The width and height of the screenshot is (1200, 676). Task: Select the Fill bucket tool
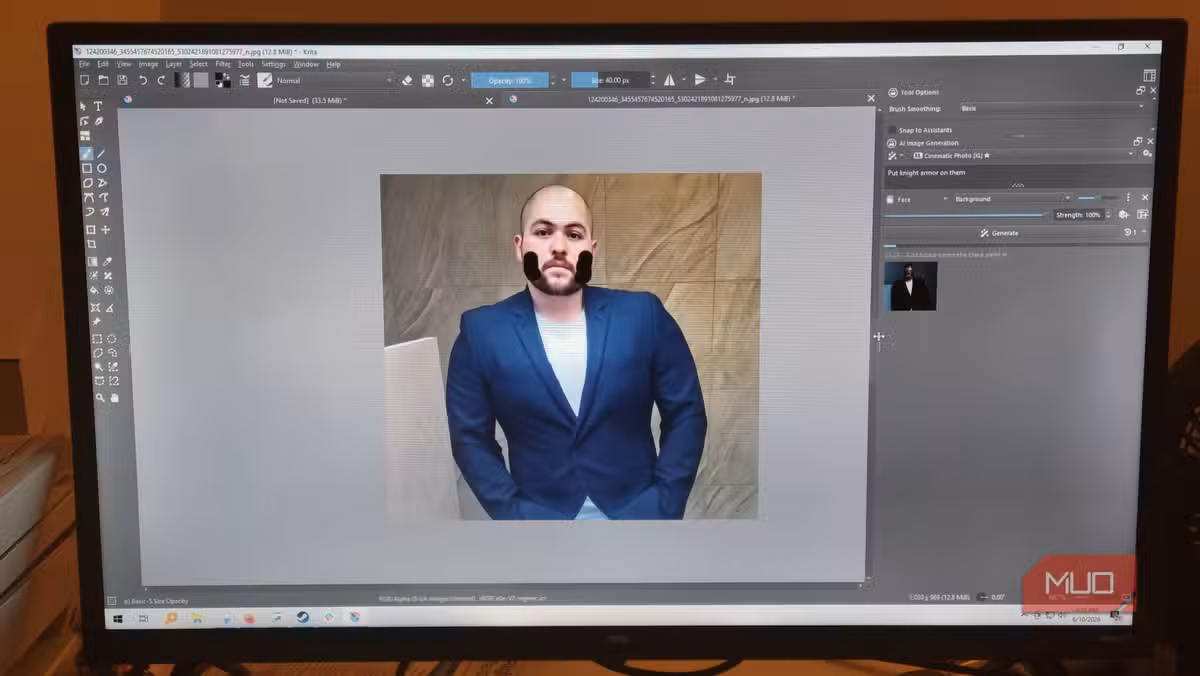pyautogui.click(x=94, y=290)
